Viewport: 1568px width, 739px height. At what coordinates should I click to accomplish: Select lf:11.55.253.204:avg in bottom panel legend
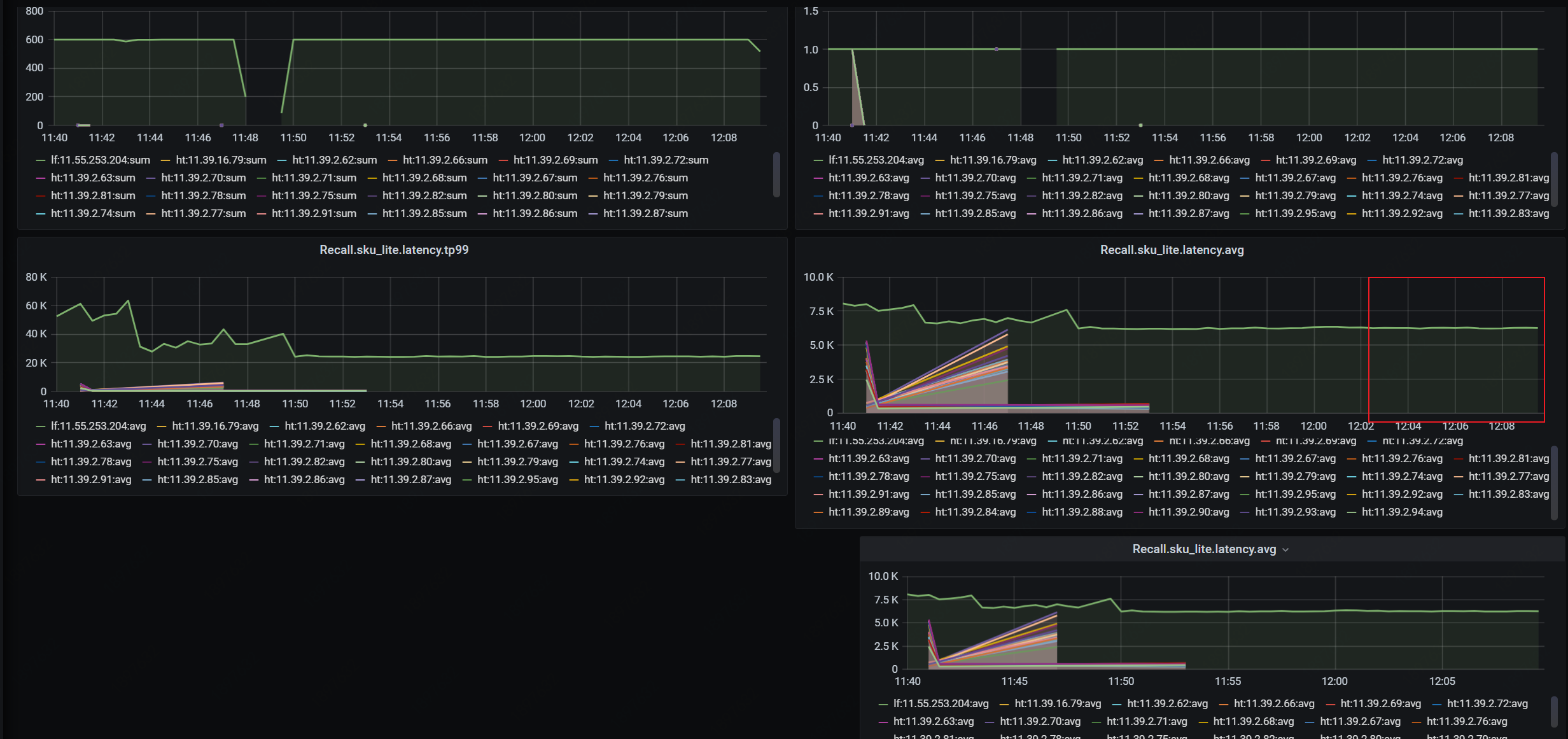coord(941,703)
